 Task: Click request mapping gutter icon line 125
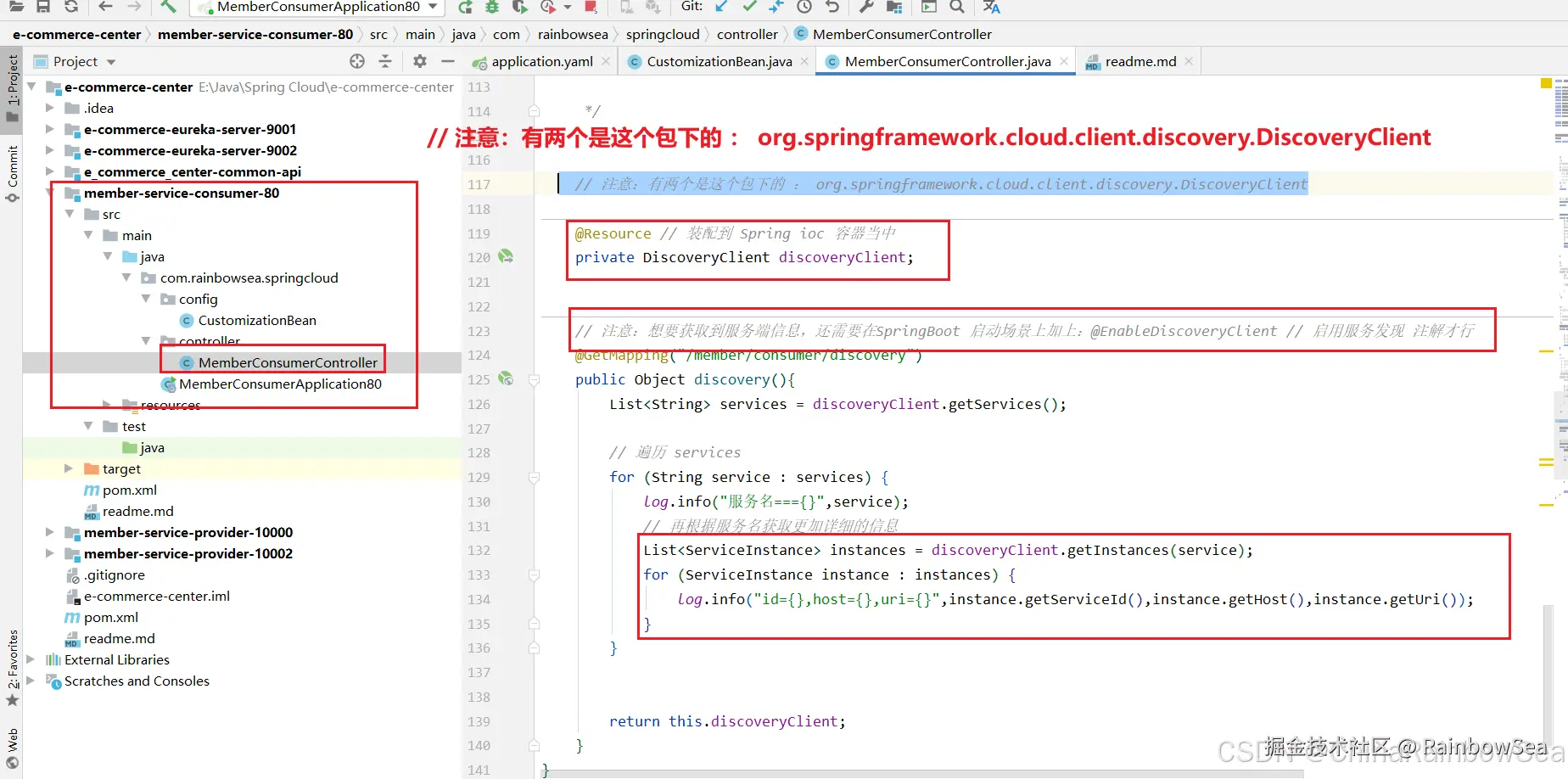tap(506, 378)
